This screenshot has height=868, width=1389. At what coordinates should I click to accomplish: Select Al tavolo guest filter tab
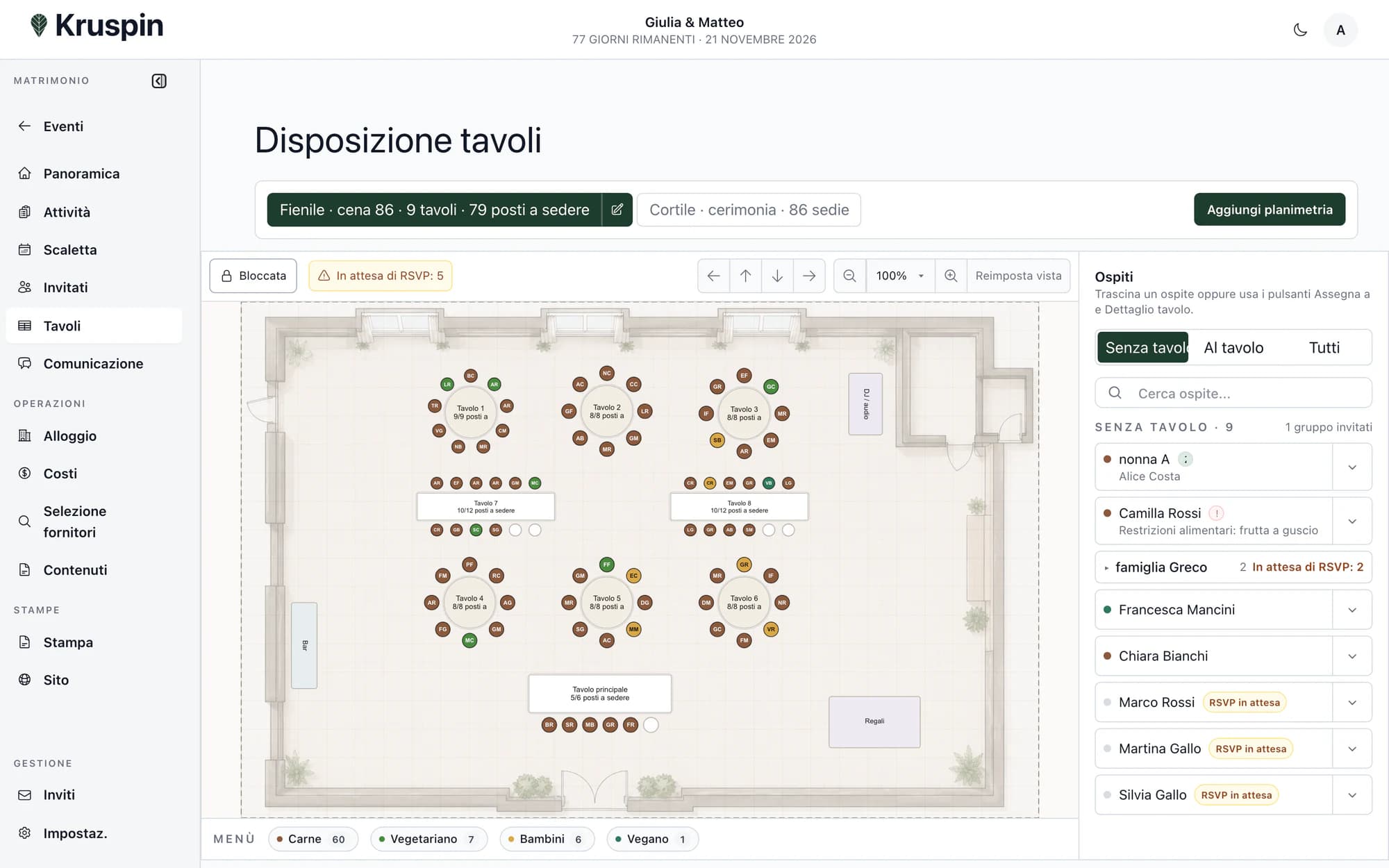pos(1233,347)
